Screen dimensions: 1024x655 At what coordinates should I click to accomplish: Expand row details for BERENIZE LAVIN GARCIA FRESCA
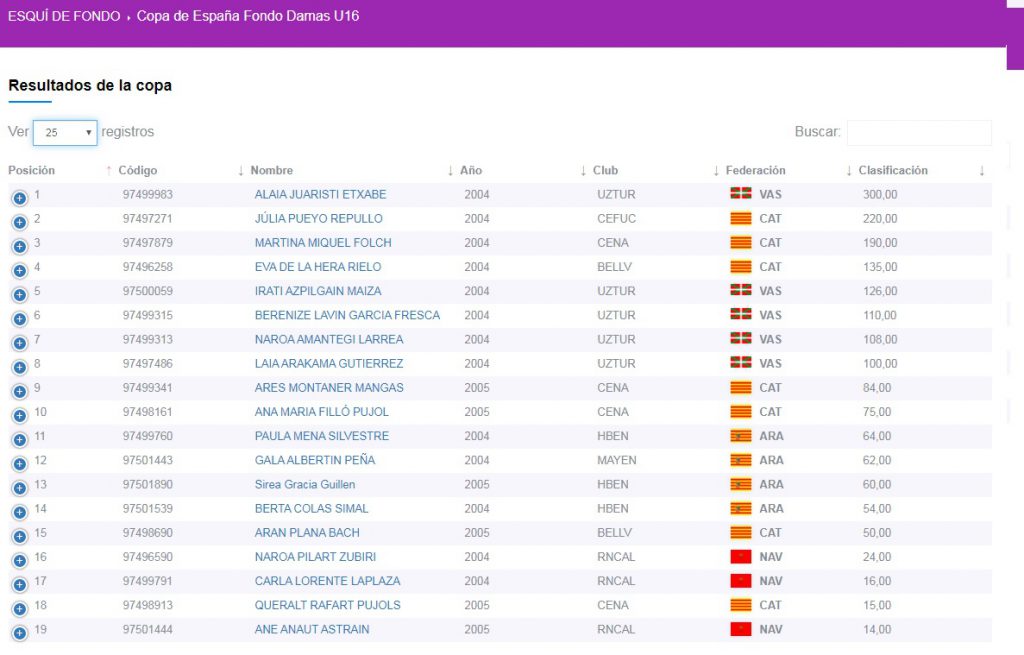(20, 319)
